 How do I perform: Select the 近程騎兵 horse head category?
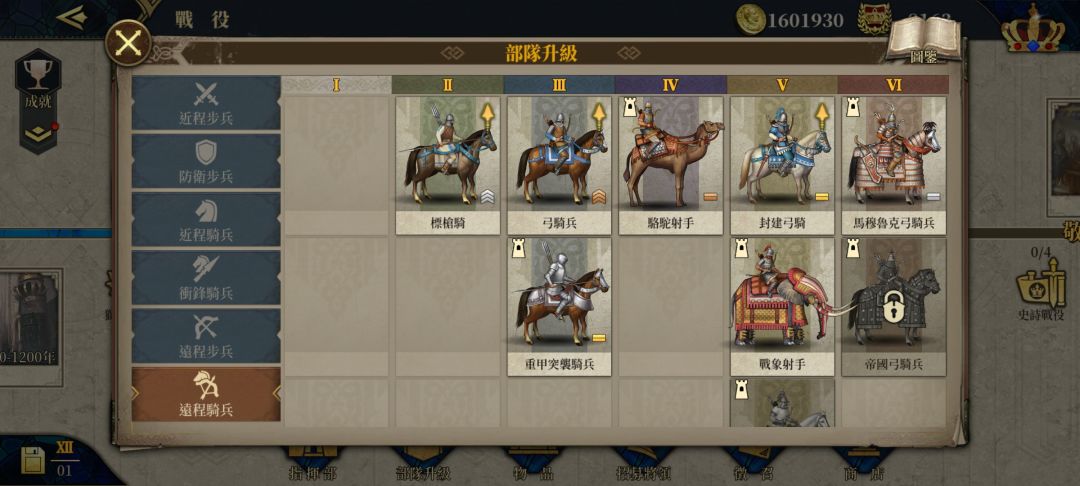pyautogui.click(x=206, y=220)
